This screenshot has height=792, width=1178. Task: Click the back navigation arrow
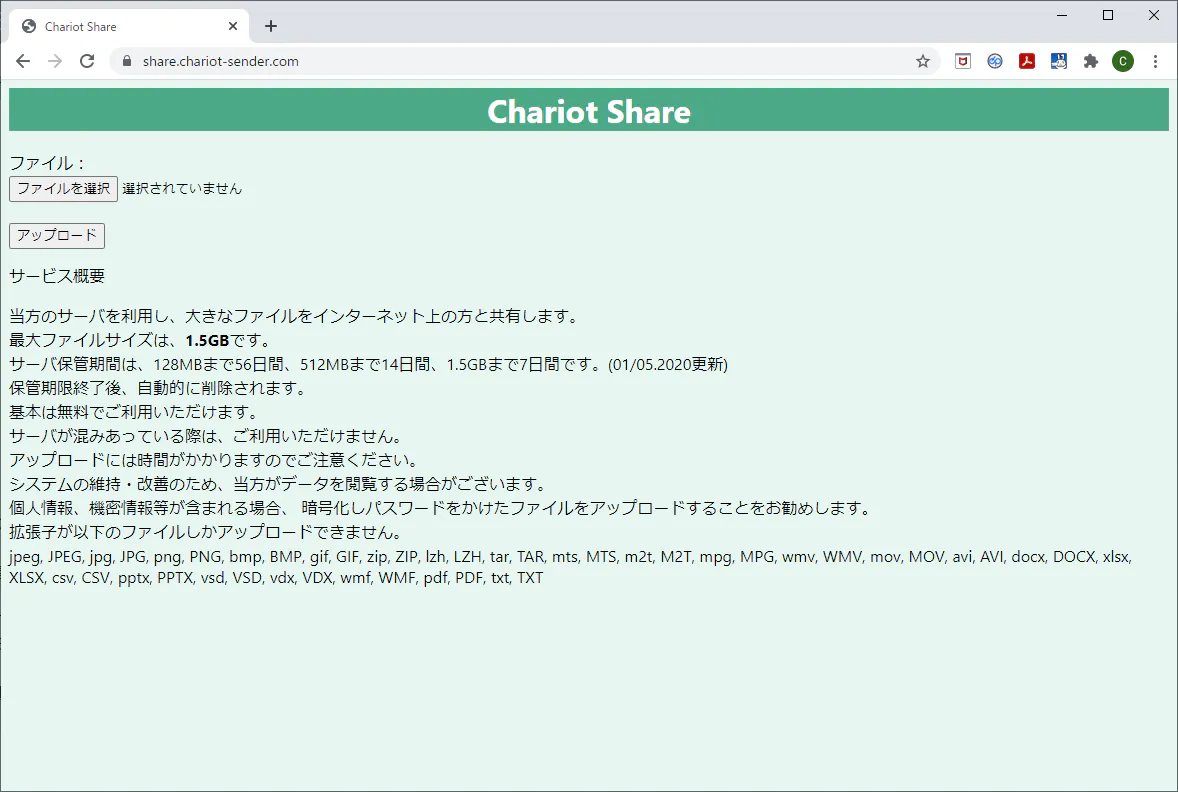(x=23, y=61)
